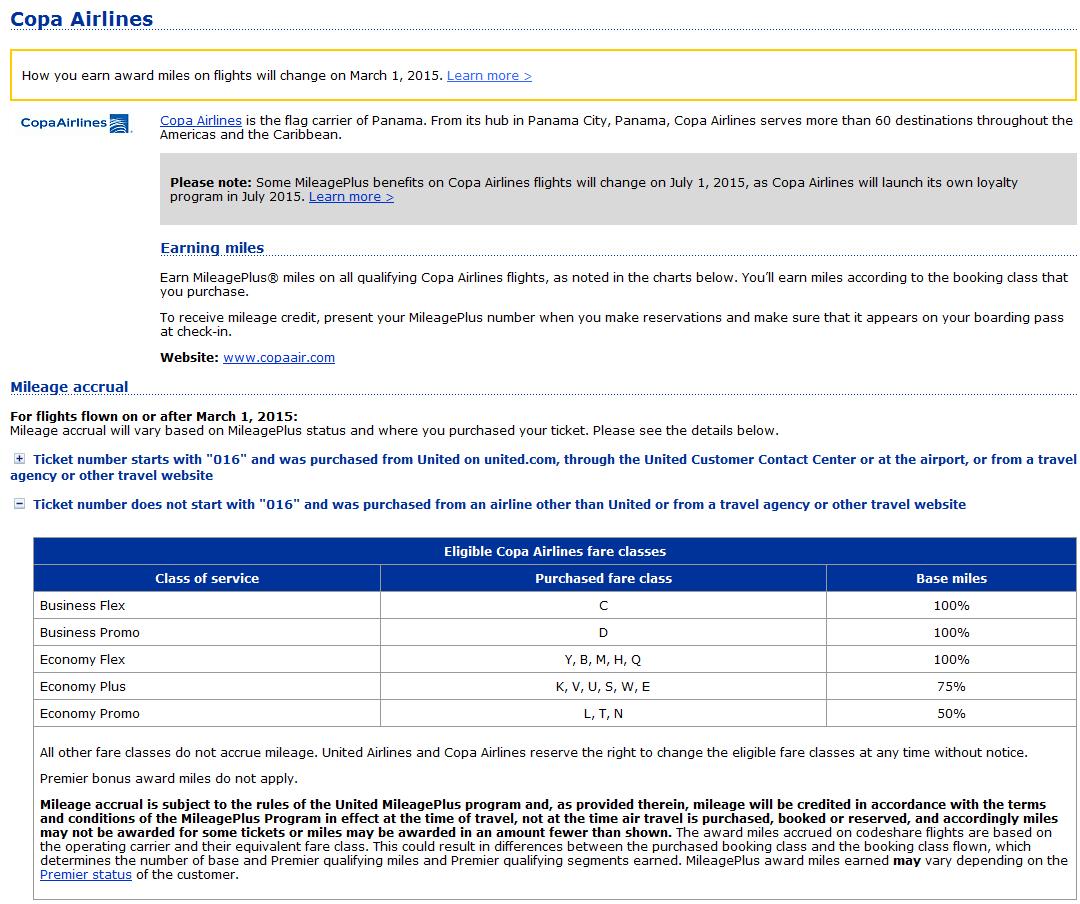Open Learn more link in gray note
1080x904 pixels.
point(351,197)
